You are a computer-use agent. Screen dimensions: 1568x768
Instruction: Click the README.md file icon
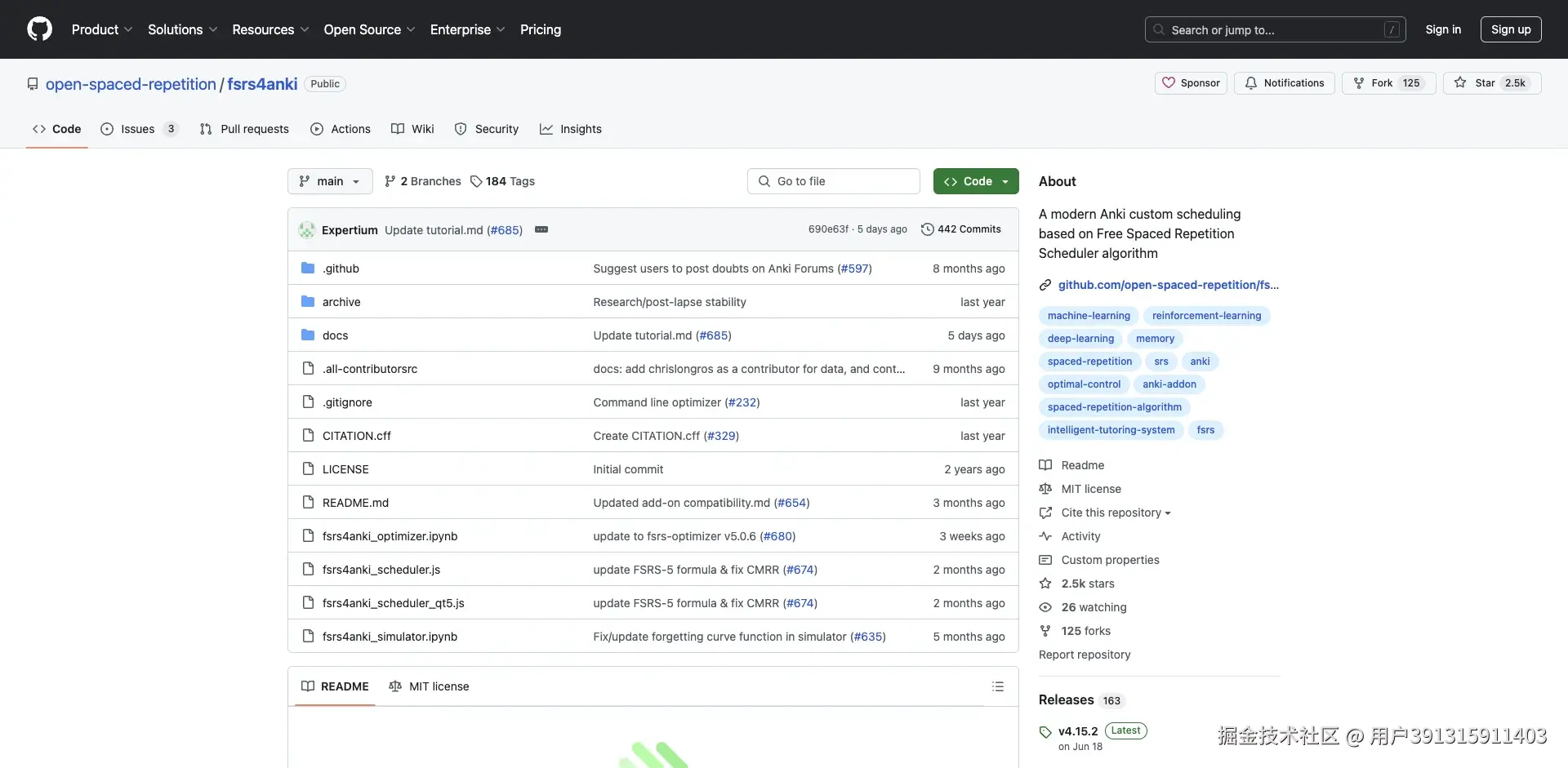tap(308, 503)
